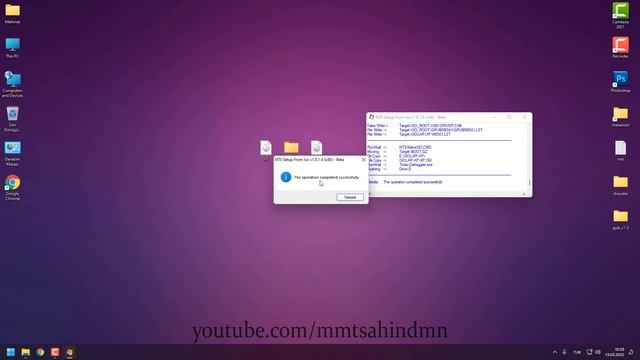The image size is (640, 360).
Task: Close the operation completed message dialog
Action: [363, 160]
